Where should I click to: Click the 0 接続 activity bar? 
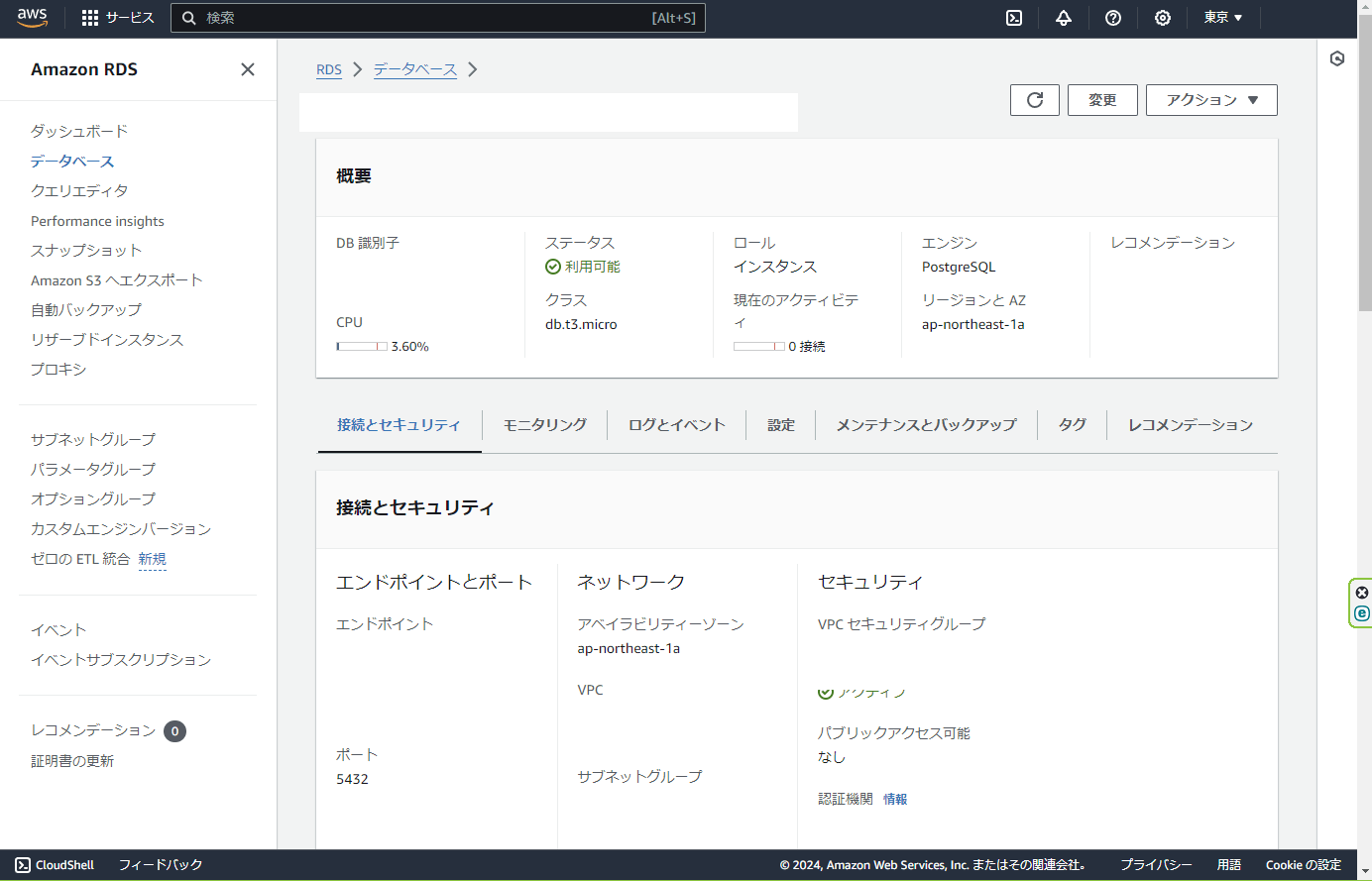click(x=759, y=347)
